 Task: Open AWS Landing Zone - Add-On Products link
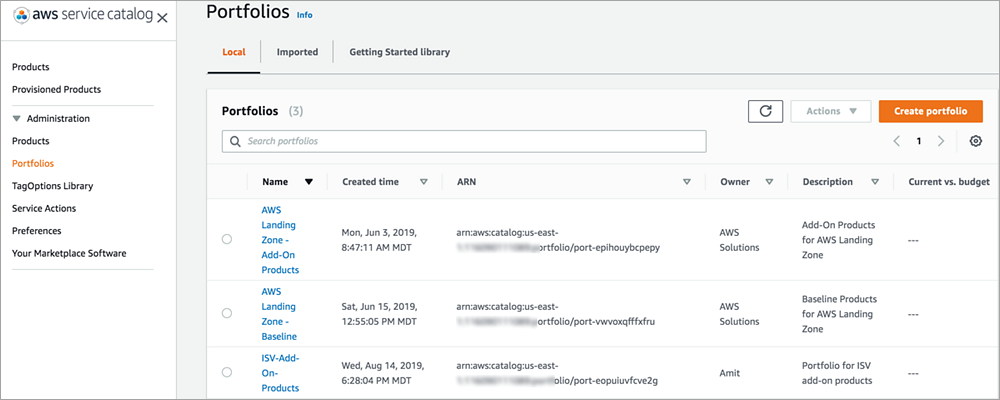tap(280, 239)
